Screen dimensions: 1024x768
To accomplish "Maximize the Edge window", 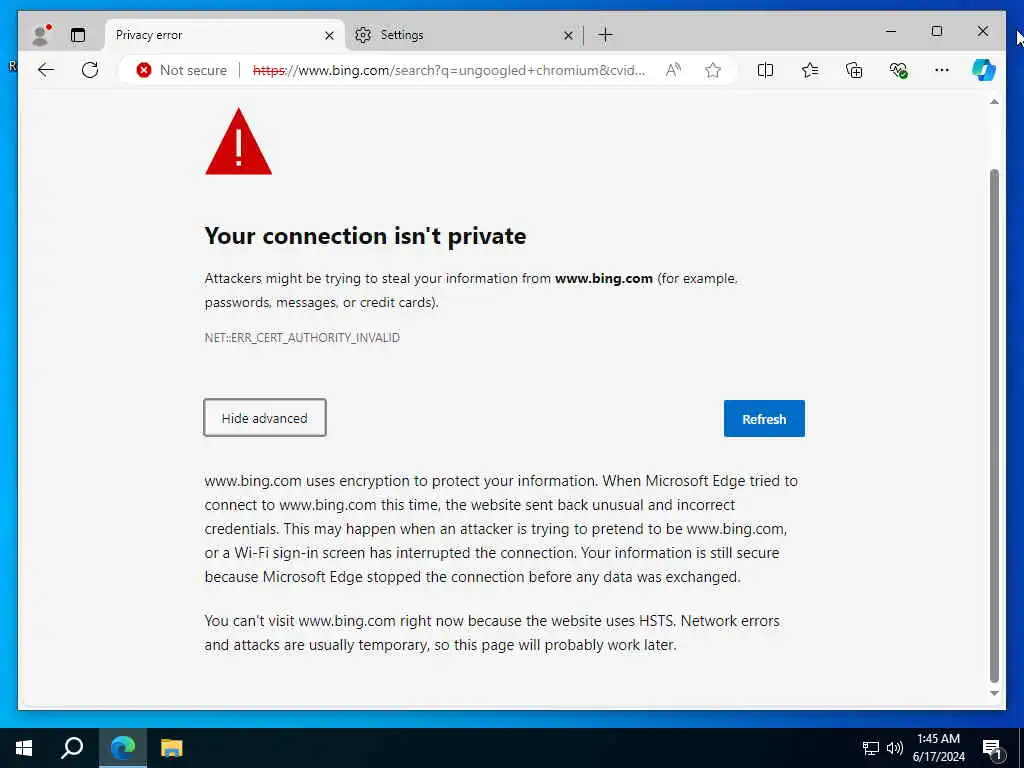I will coord(937,31).
